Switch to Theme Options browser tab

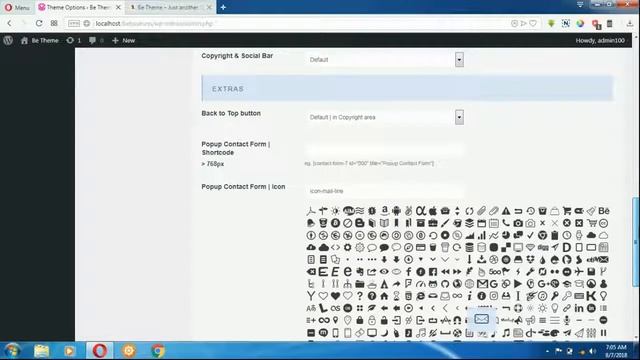click(80, 7)
